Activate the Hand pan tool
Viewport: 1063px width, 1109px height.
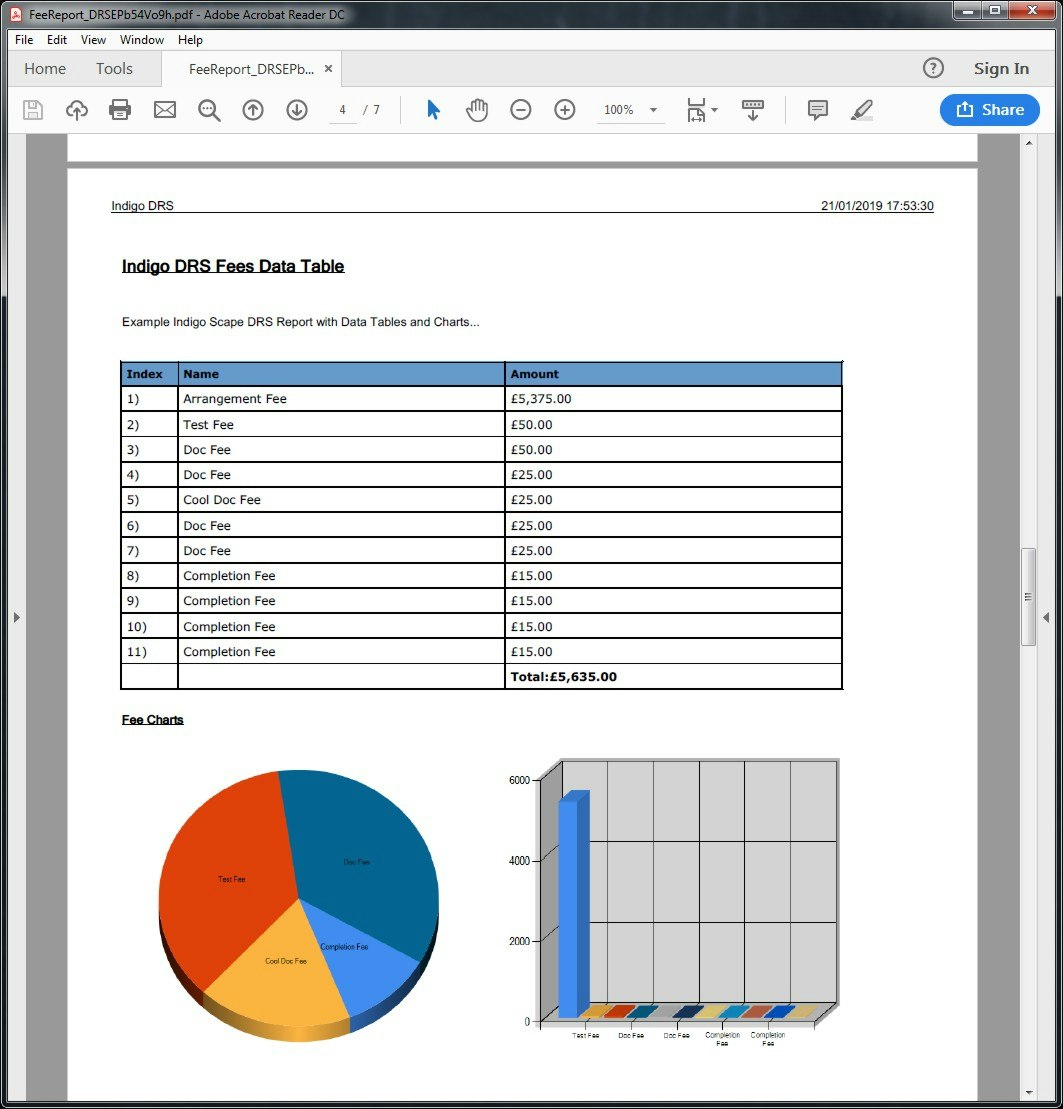coord(477,110)
